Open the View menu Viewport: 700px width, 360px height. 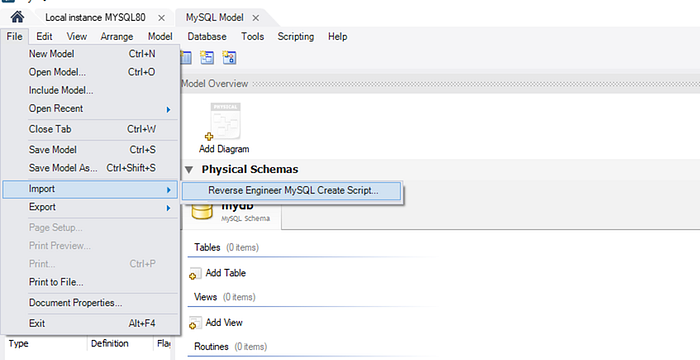point(77,37)
